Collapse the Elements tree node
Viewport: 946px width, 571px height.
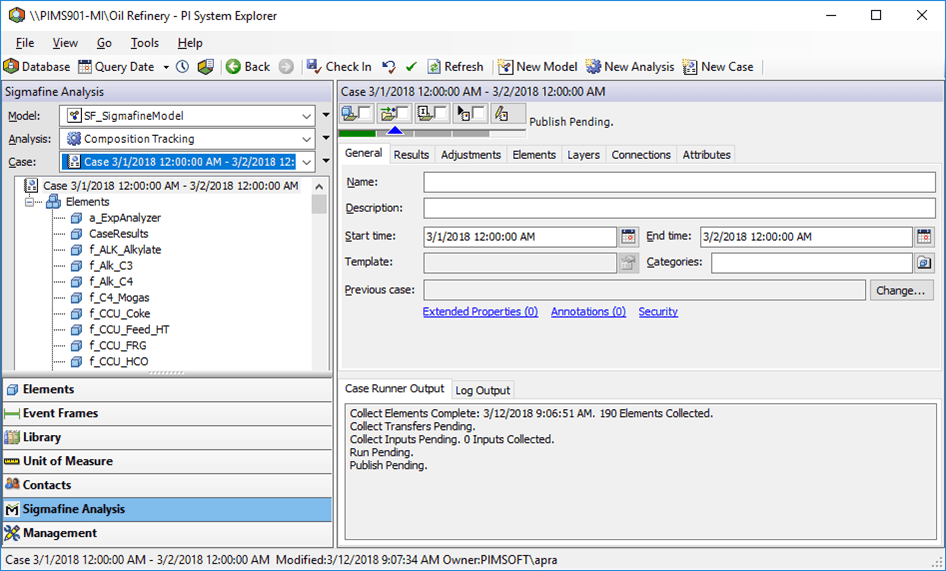(x=29, y=202)
